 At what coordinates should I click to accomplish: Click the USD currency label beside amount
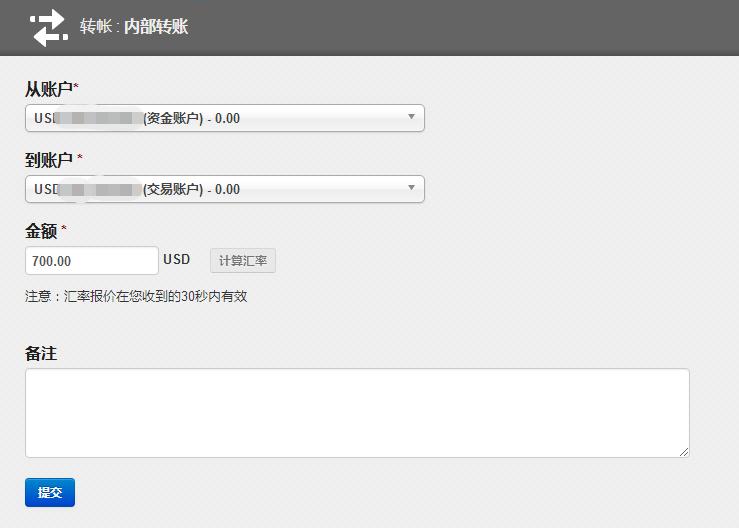click(x=177, y=260)
